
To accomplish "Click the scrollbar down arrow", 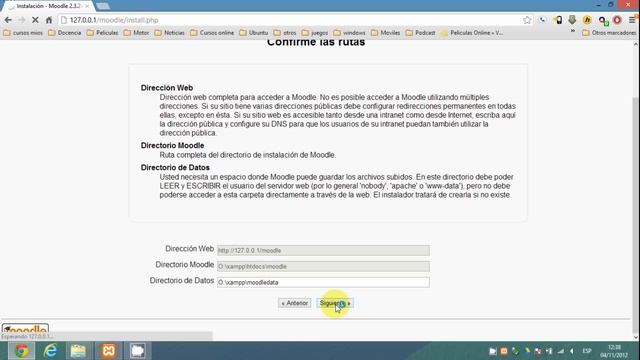I will [x=636, y=337].
